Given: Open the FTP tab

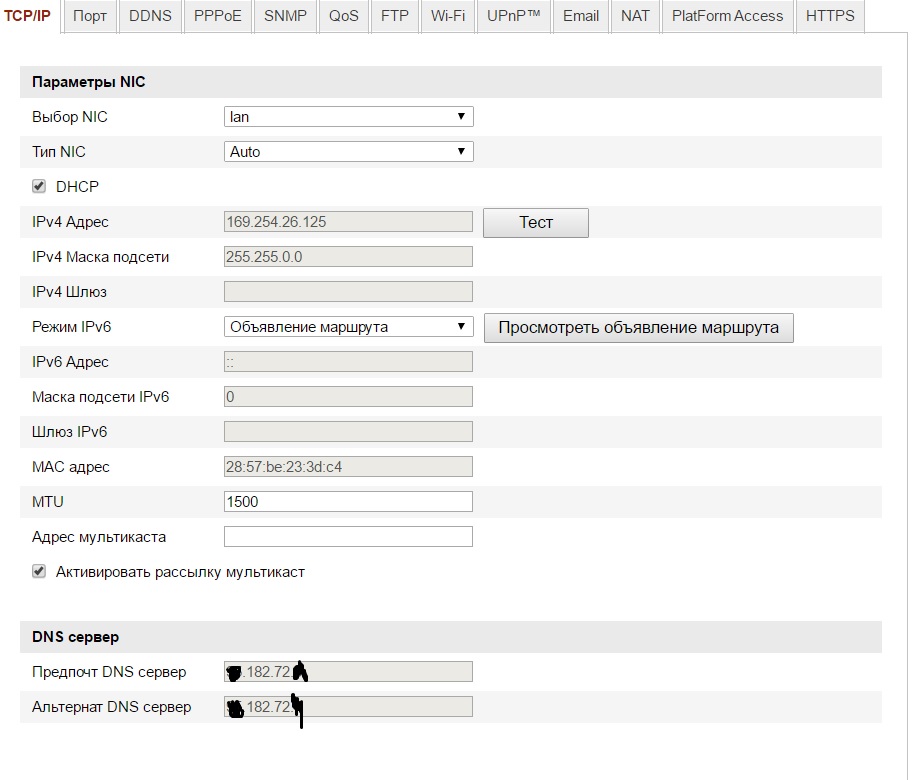Looking at the screenshot, I should tap(395, 16).
